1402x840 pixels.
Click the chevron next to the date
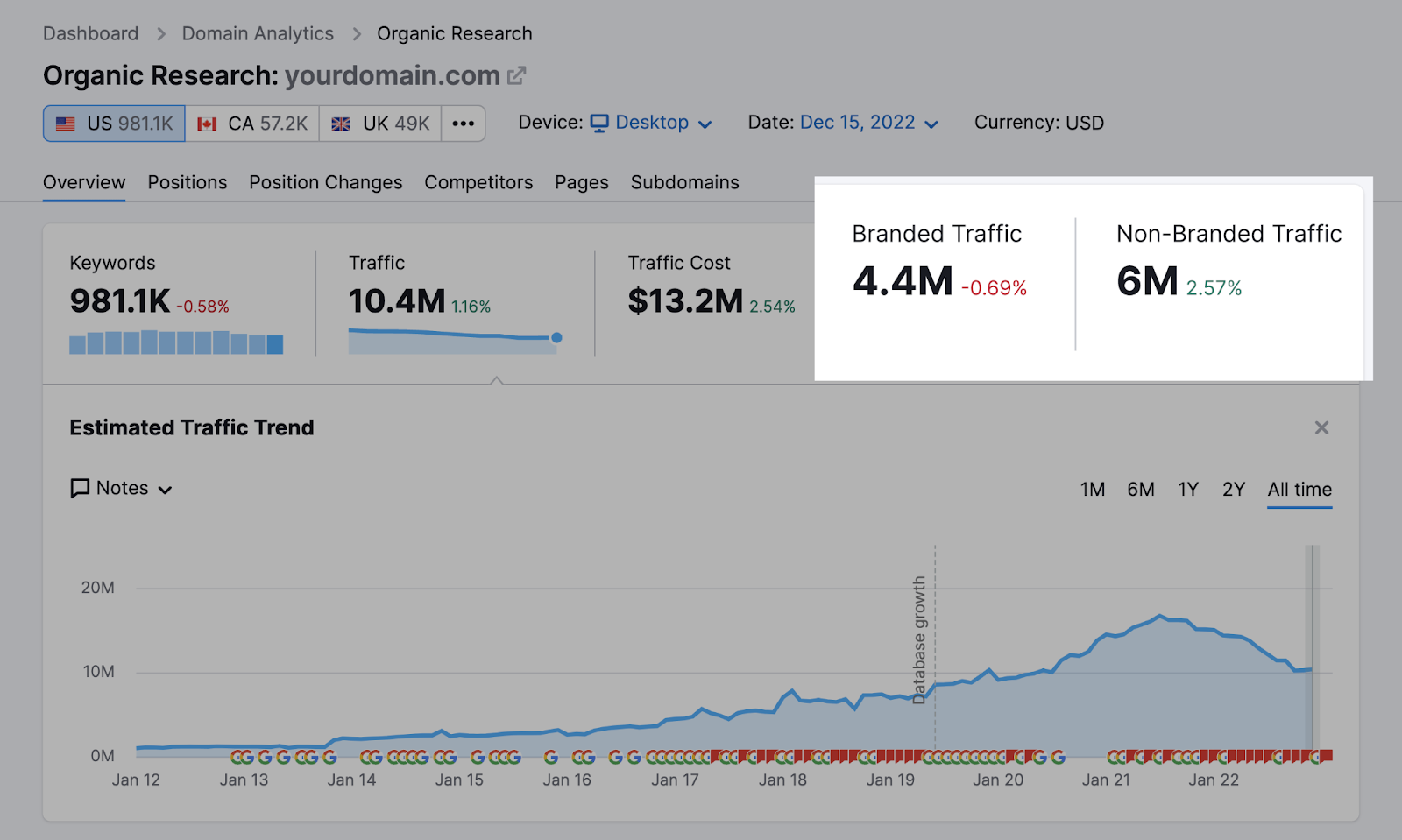pos(931,124)
